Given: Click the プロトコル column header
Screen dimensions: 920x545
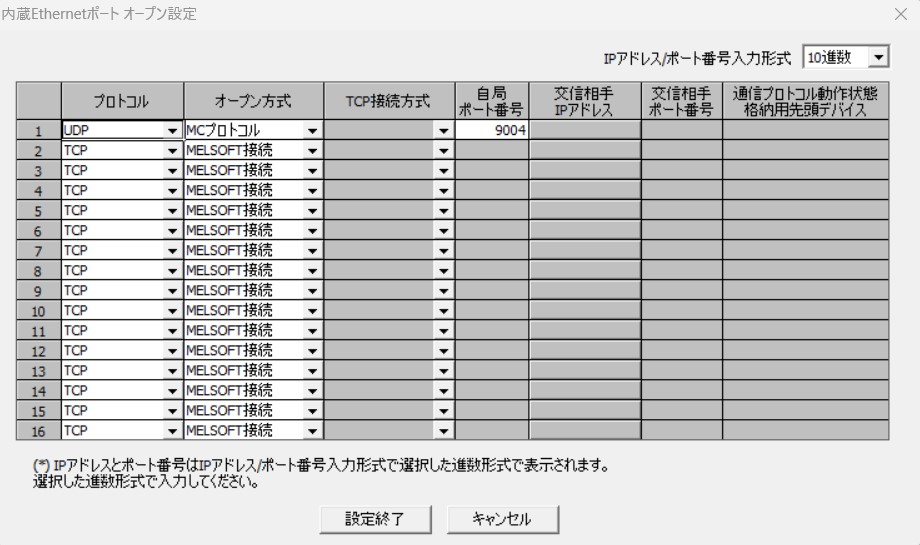Looking at the screenshot, I should click(x=122, y=101).
